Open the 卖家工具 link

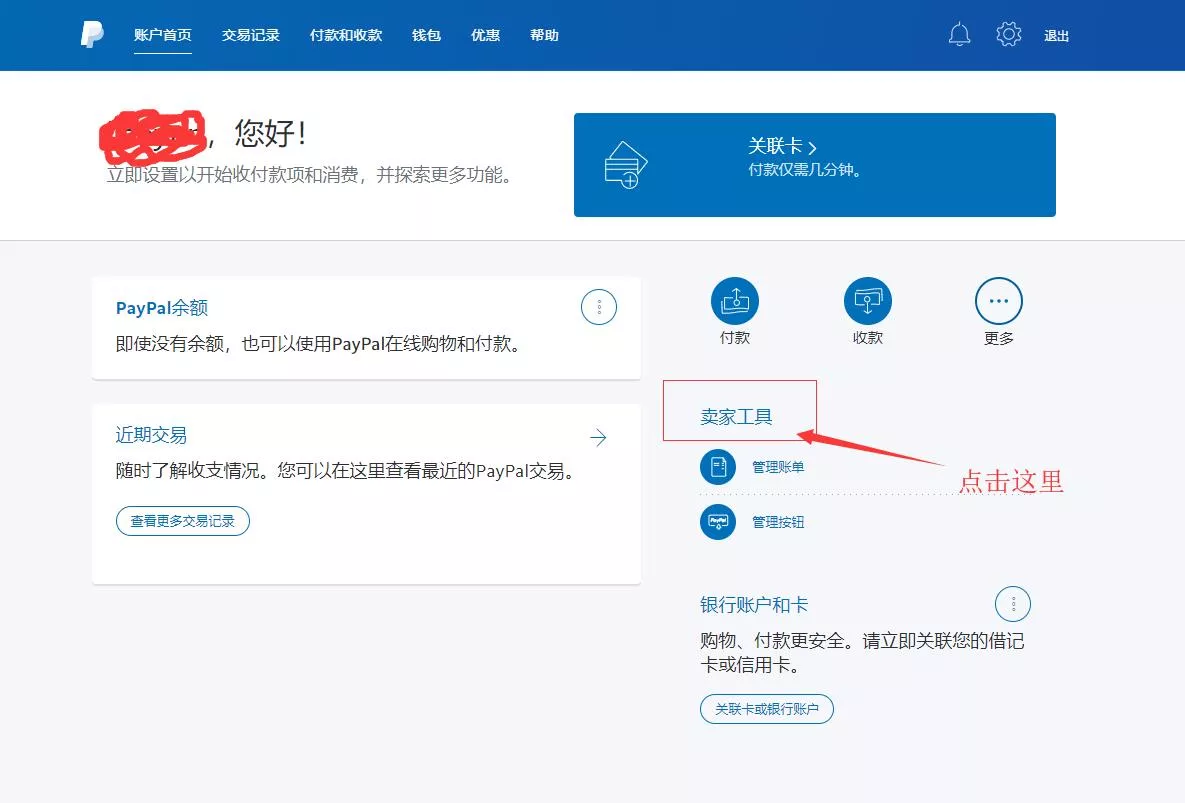(x=736, y=416)
